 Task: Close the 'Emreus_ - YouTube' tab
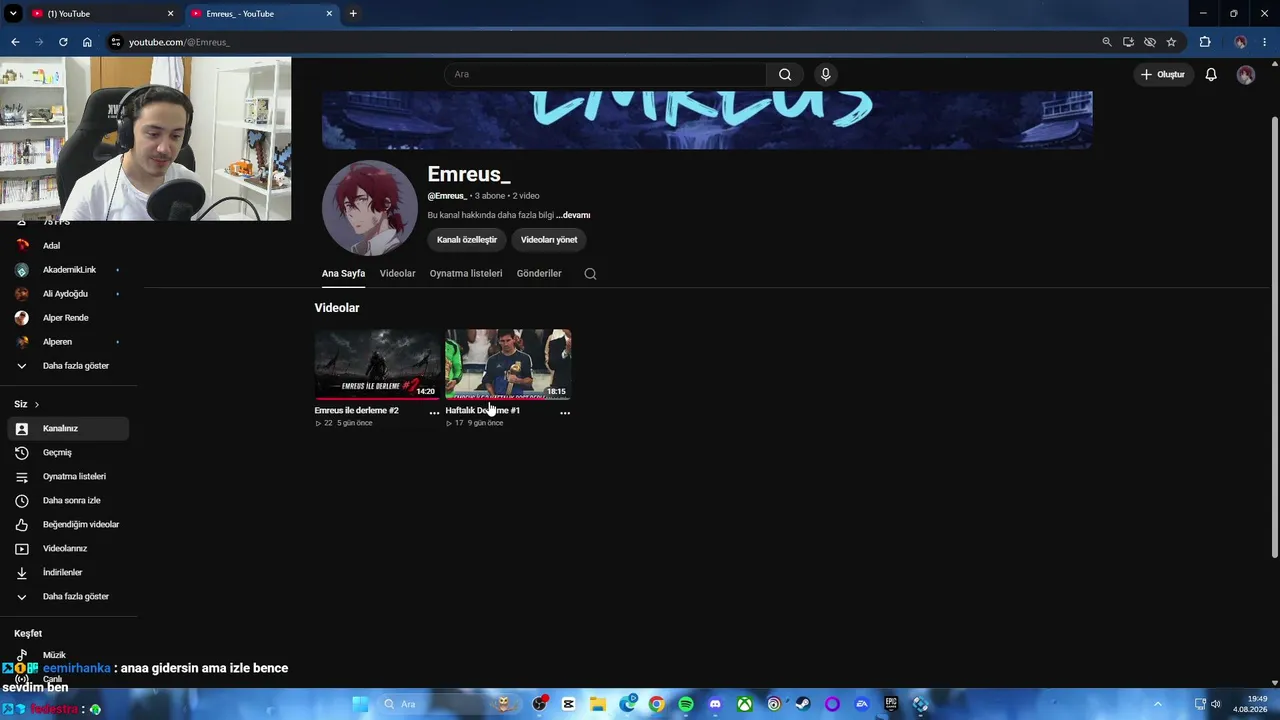[329, 14]
